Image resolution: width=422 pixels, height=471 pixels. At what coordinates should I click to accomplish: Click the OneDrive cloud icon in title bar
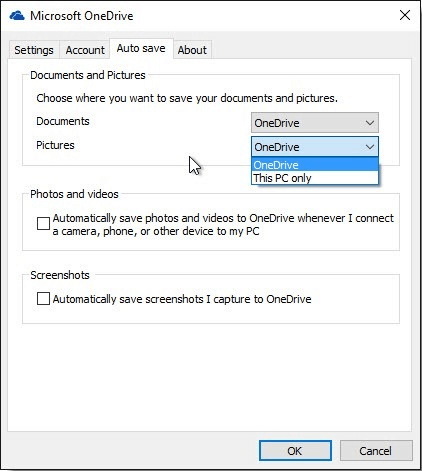pos(17,16)
